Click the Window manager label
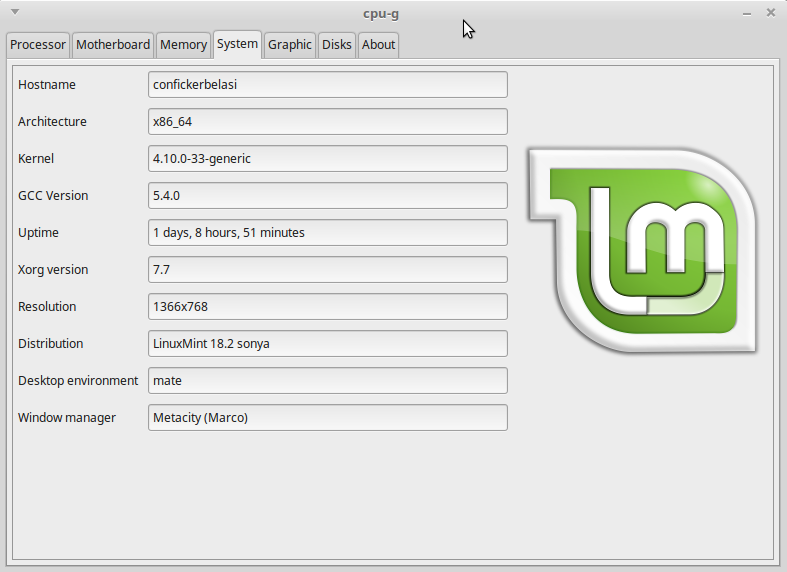The width and height of the screenshot is (787, 572). click(x=67, y=418)
